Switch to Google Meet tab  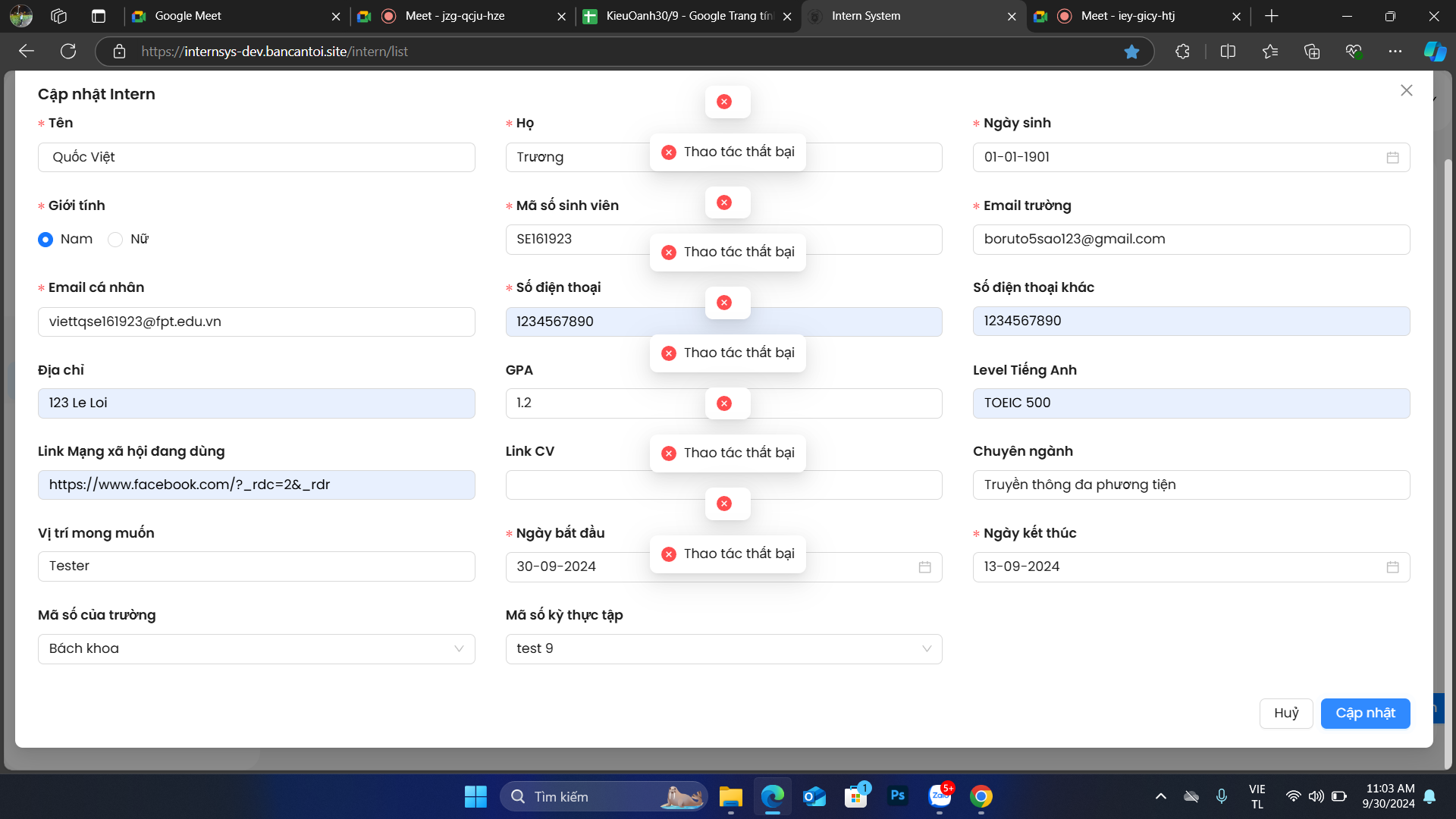pyautogui.click(x=188, y=16)
